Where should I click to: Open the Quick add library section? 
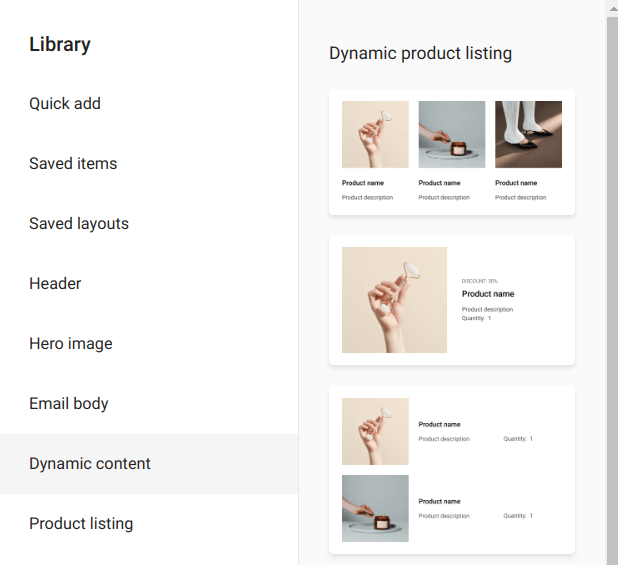[149, 104]
